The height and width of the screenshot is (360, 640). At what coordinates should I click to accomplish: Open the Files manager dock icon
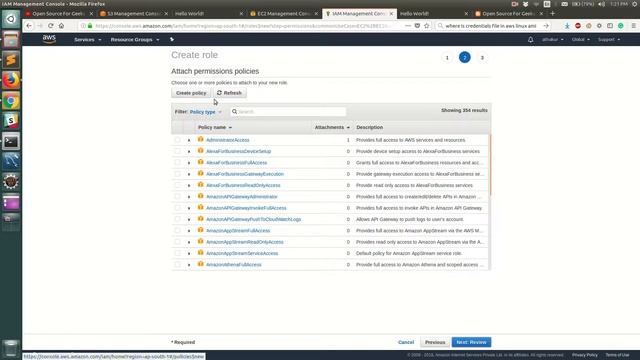pyautogui.click(x=11, y=40)
